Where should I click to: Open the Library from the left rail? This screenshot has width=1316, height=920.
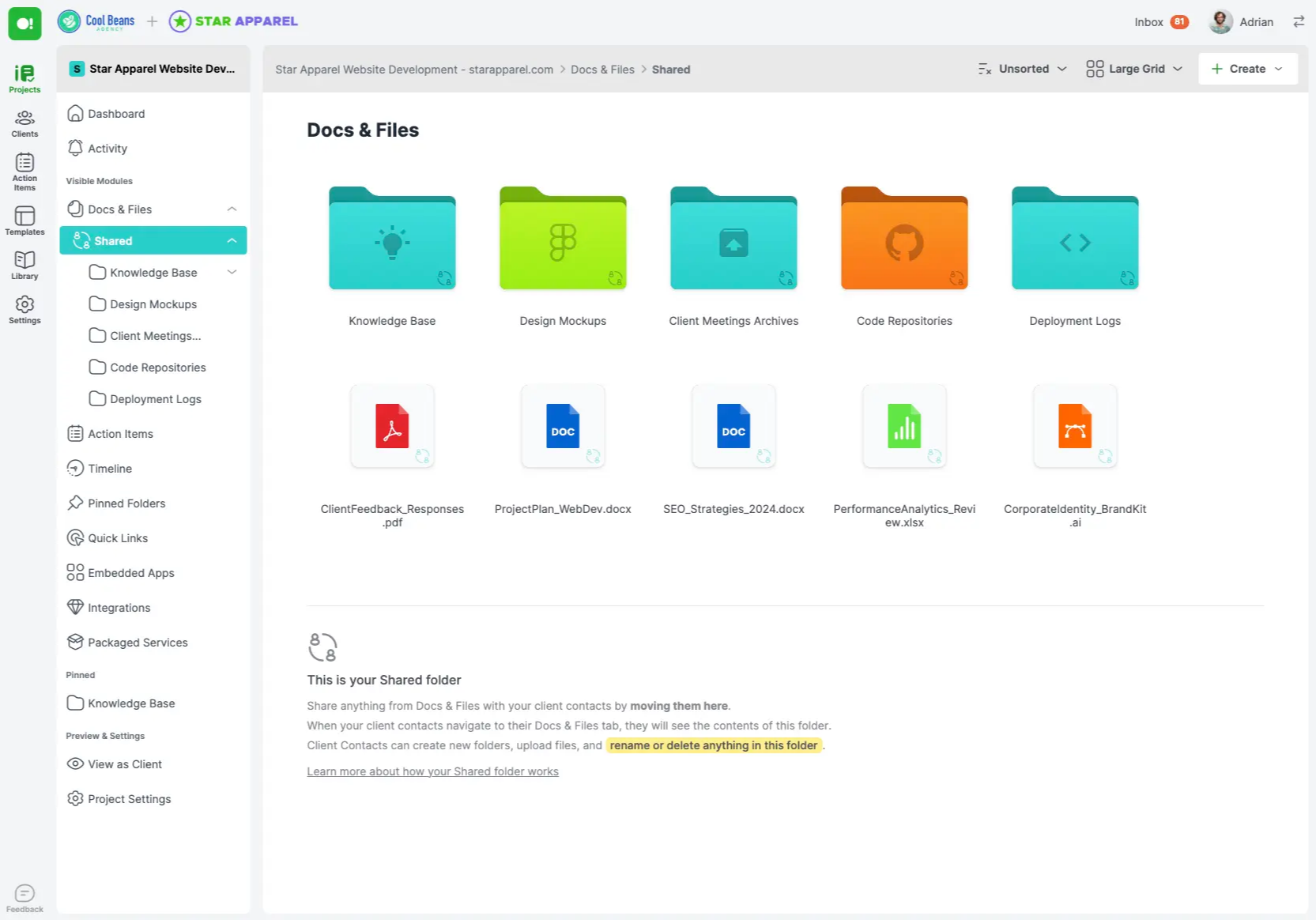(25, 264)
